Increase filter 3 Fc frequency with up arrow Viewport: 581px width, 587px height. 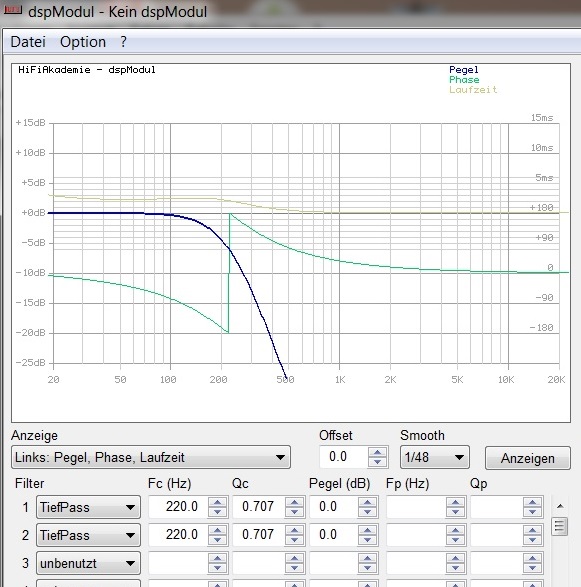217,558
